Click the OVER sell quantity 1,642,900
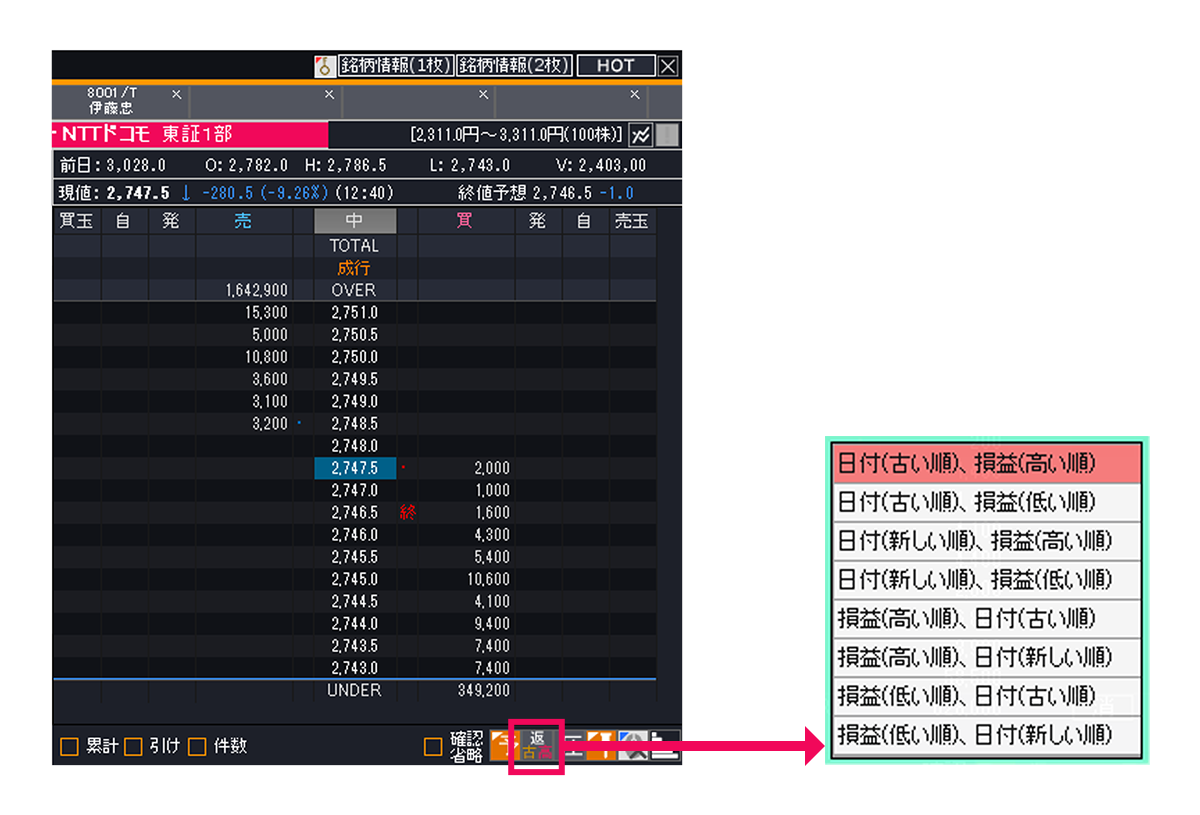 [258, 290]
